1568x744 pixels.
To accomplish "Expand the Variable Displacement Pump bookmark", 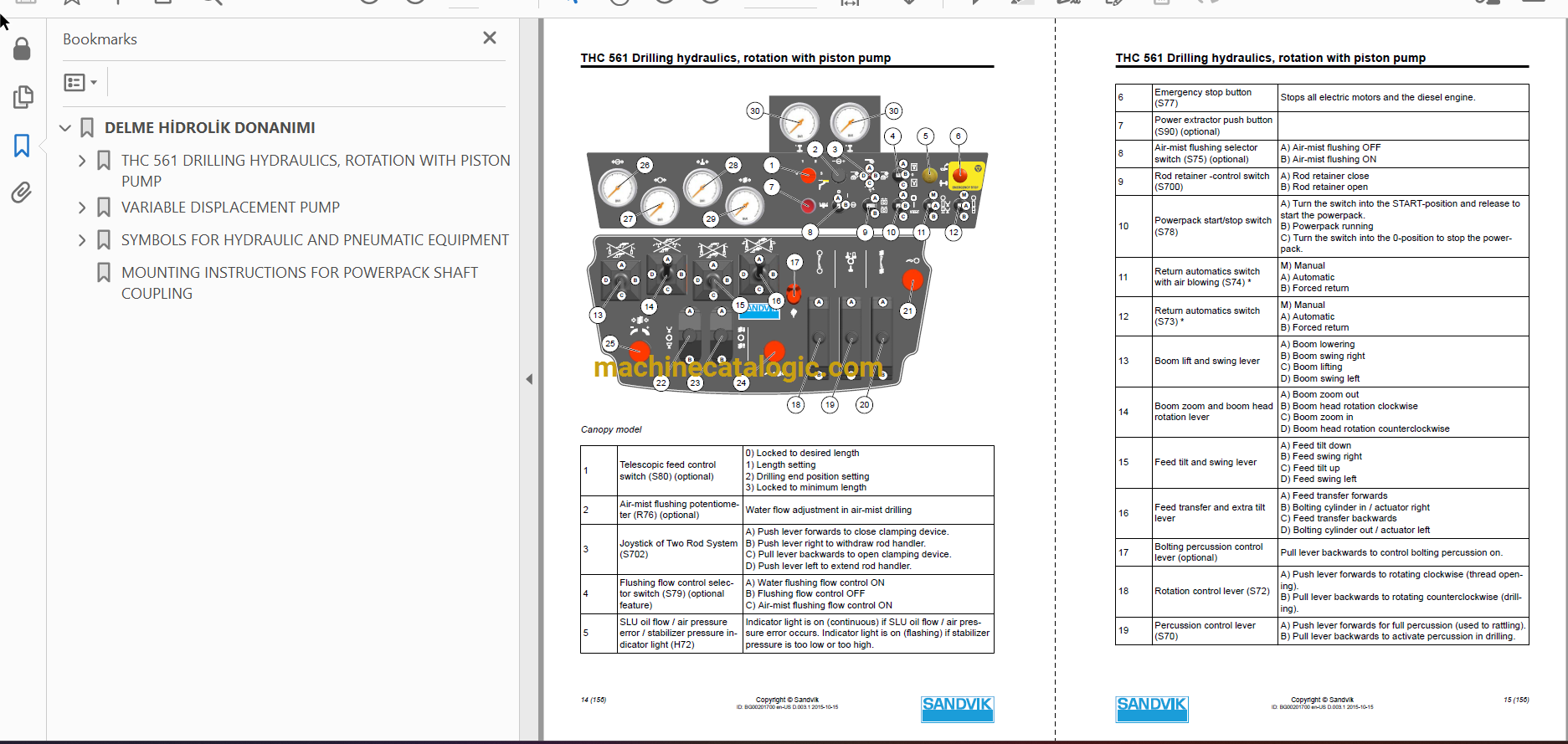I will tap(82, 208).
